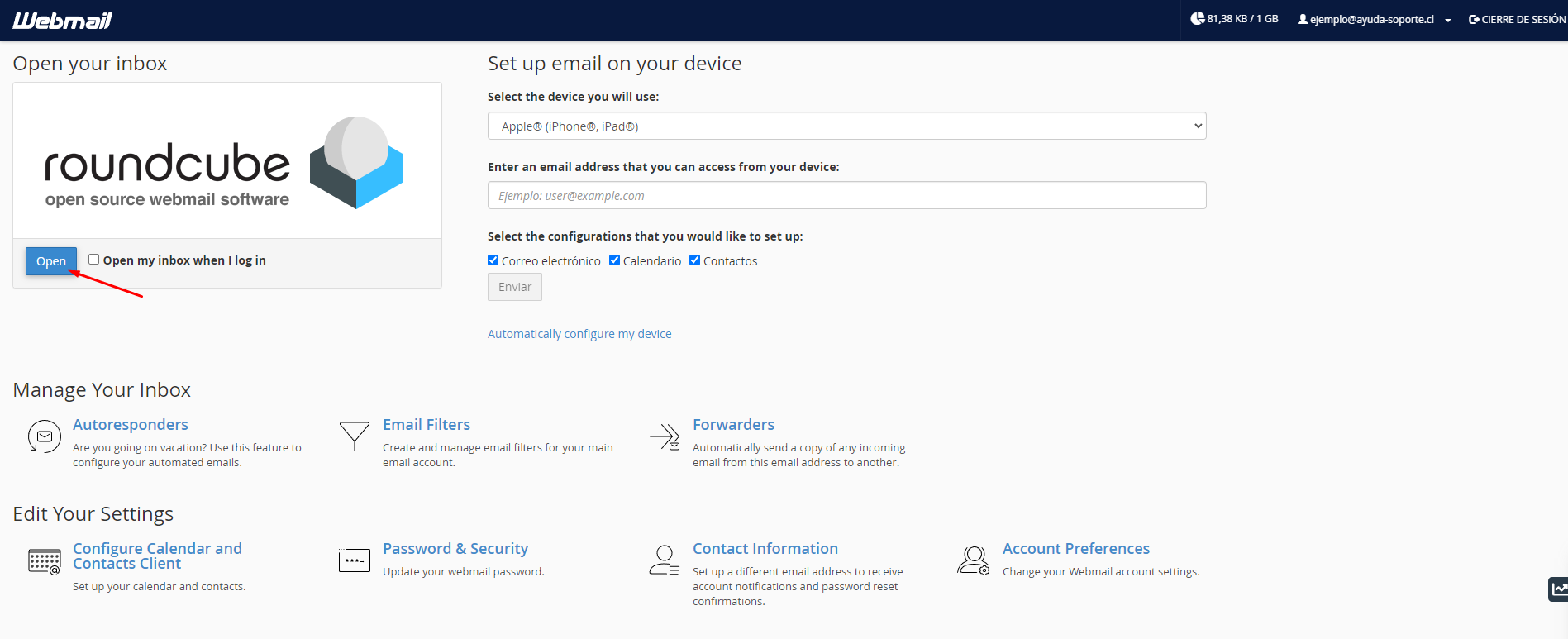Viewport: 1568px width, 639px height.
Task: Open Configure Calendar and Contacts Client link
Action: (x=157, y=556)
